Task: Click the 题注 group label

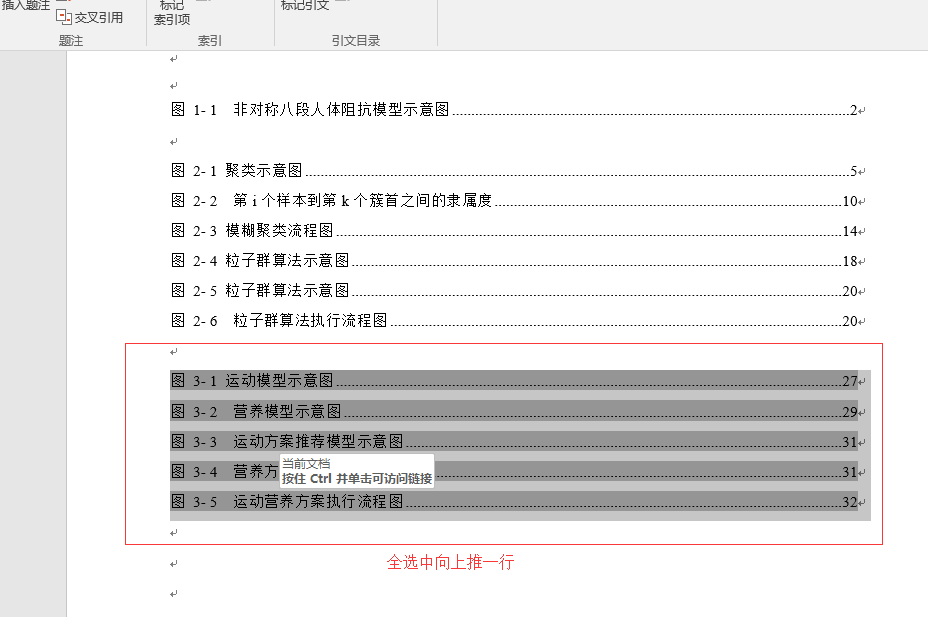Action: (x=71, y=41)
